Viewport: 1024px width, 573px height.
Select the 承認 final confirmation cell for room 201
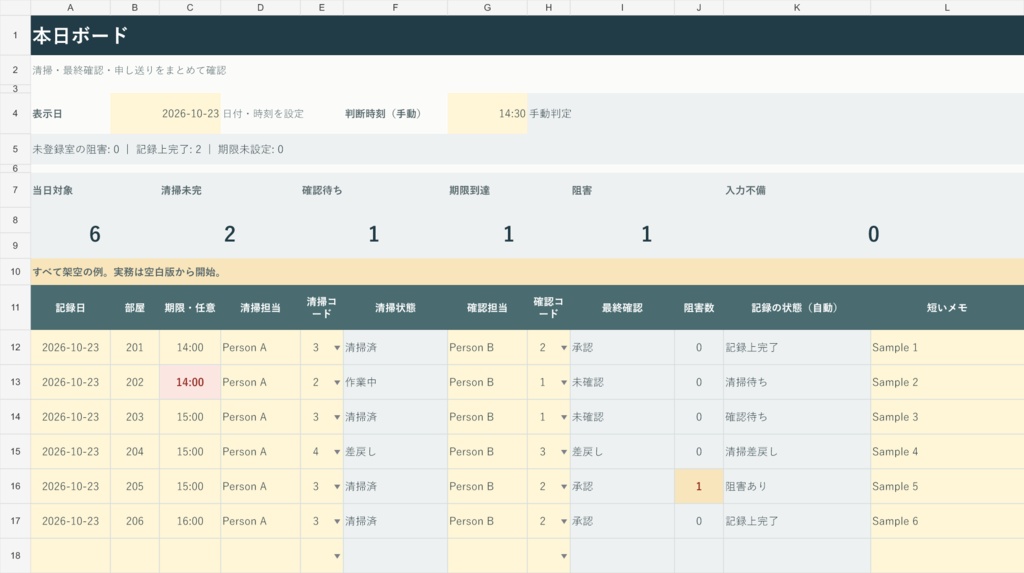(622, 348)
